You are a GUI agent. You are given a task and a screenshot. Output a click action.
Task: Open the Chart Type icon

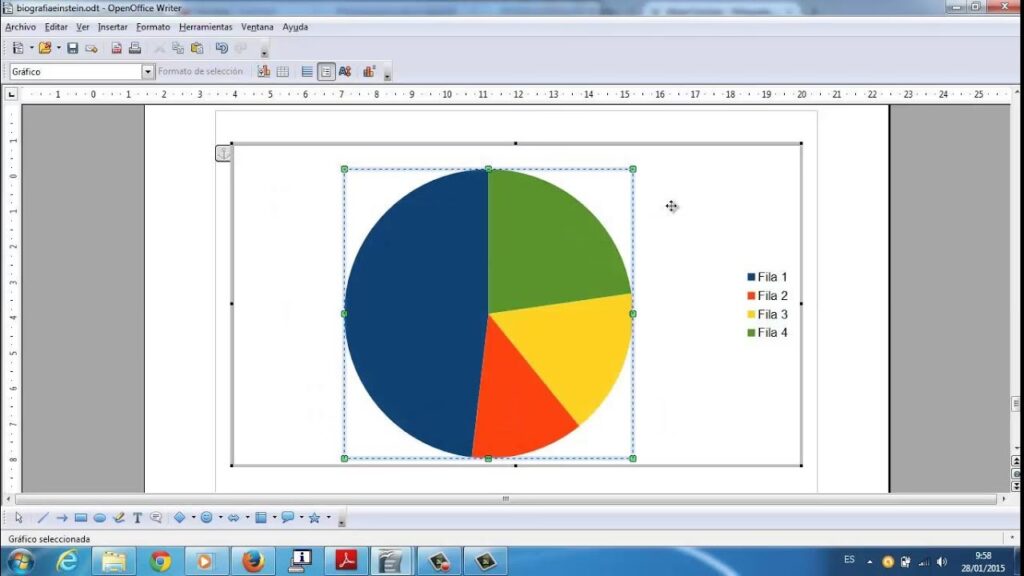click(x=264, y=72)
